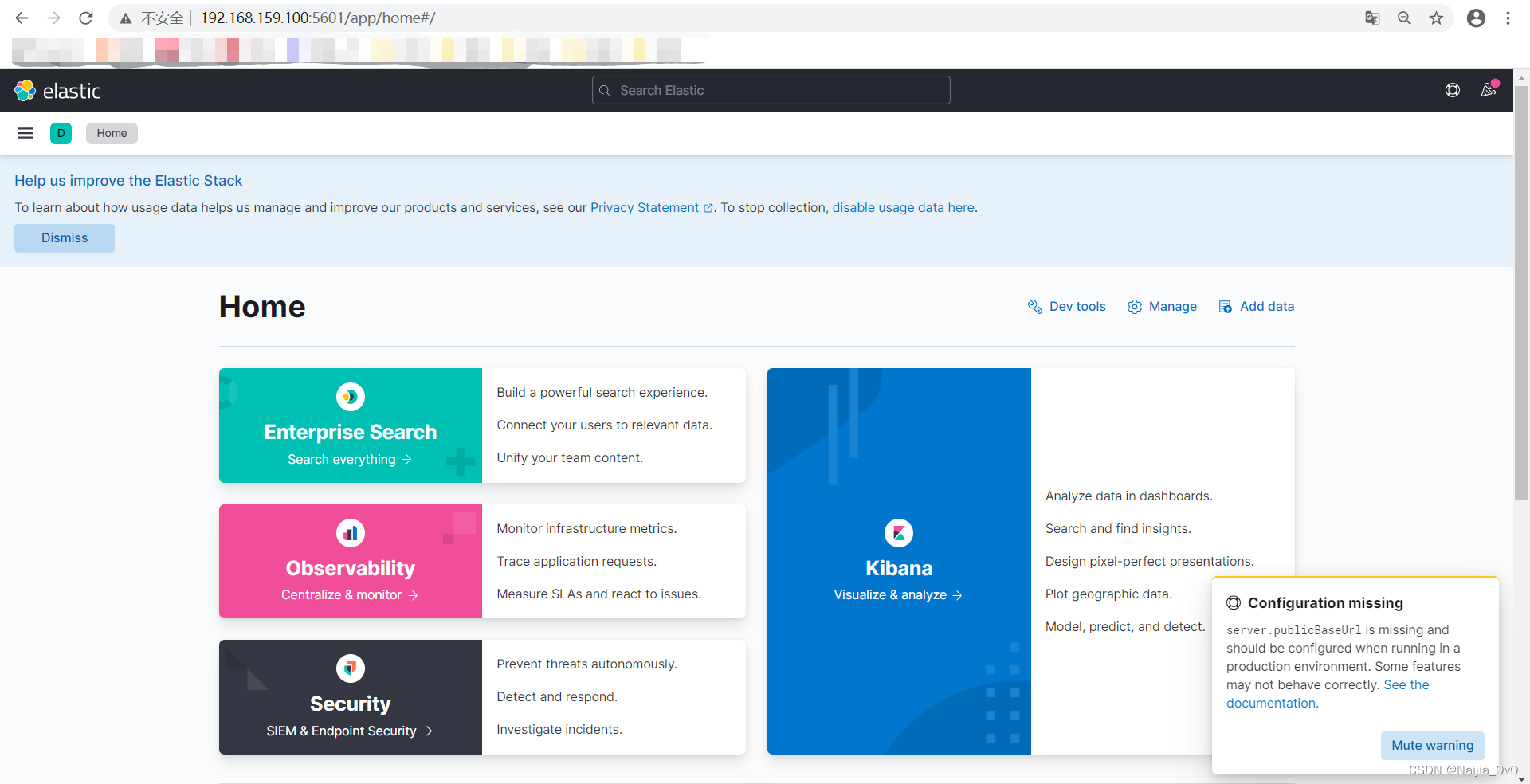Click the page vertical scrollbar thumb
This screenshot has height=784, width=1530.
1521,292
